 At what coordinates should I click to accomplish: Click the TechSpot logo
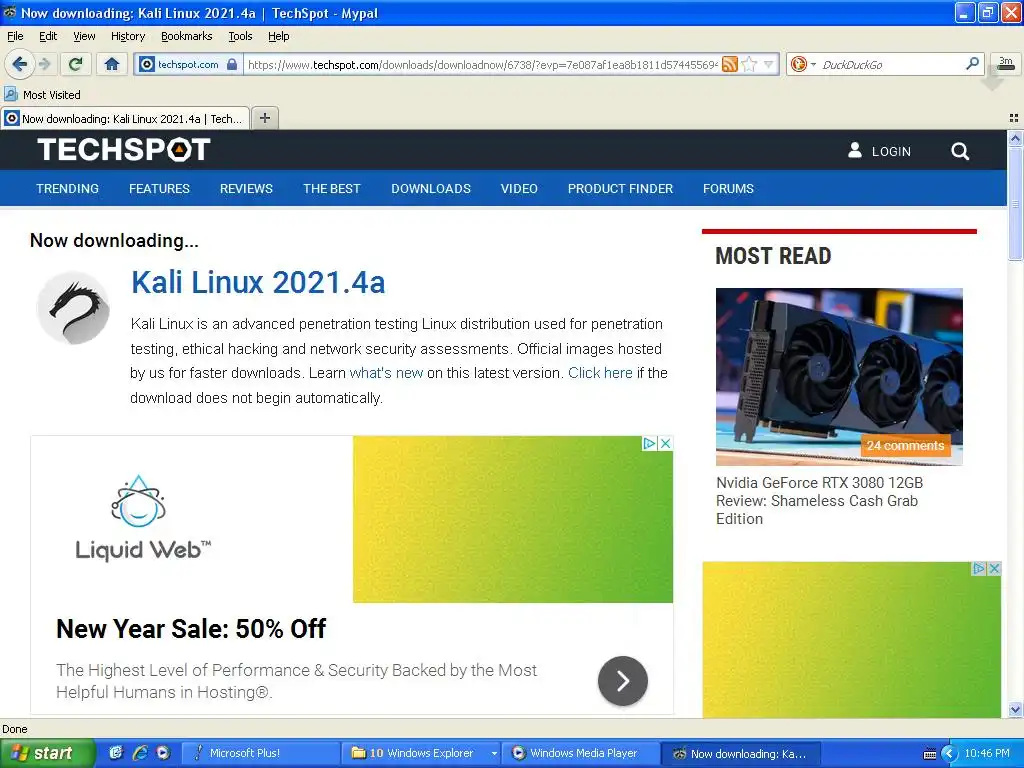123,150
